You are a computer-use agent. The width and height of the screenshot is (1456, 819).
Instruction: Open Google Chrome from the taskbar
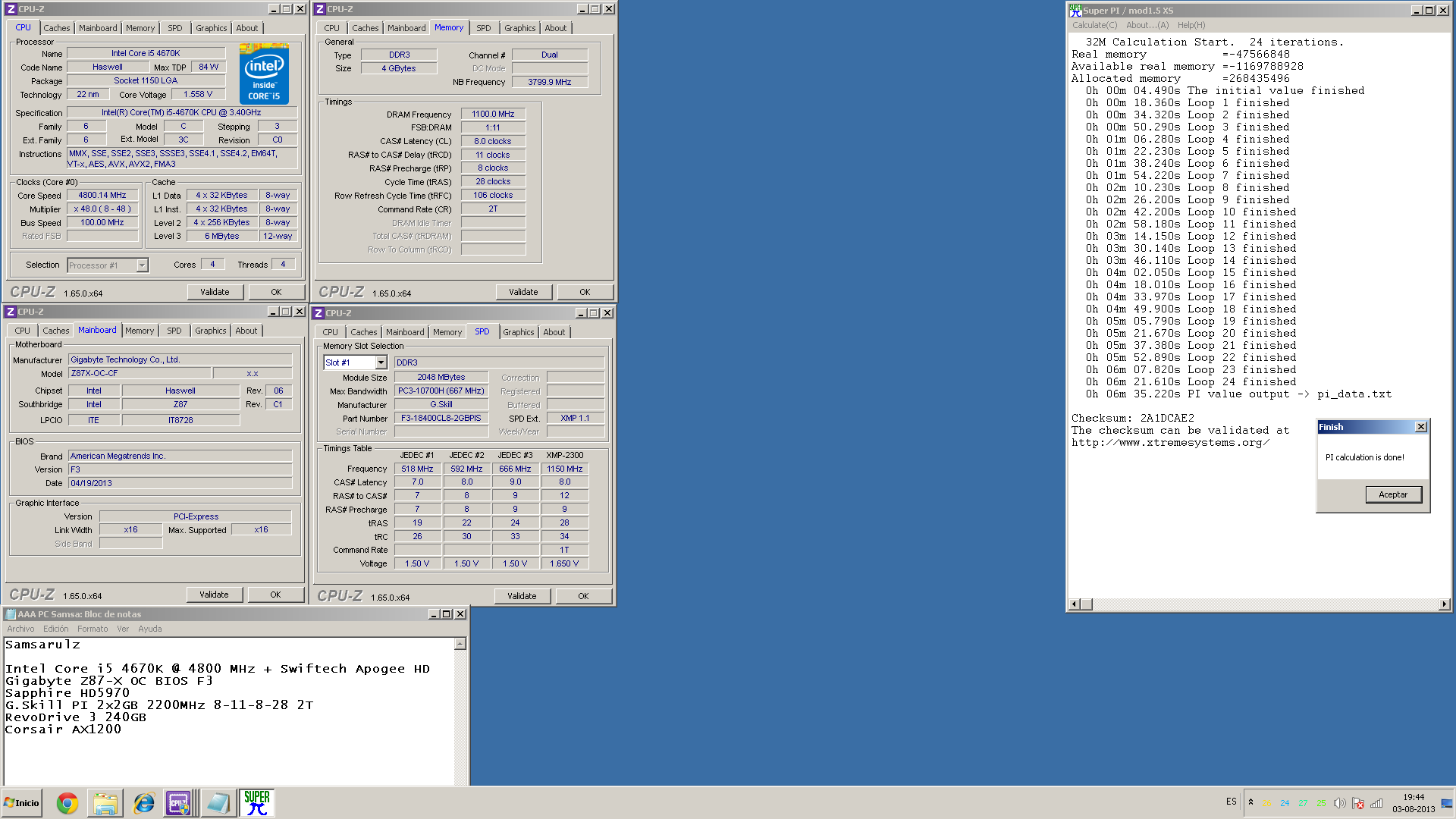click(x=67, y=803)
